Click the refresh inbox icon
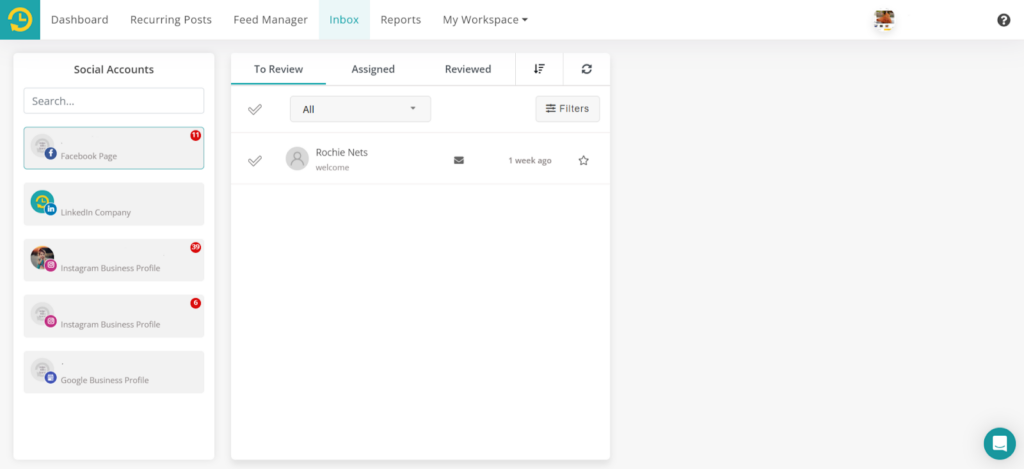The width and height of the screenshot is (1024, 469). point(586,69)
